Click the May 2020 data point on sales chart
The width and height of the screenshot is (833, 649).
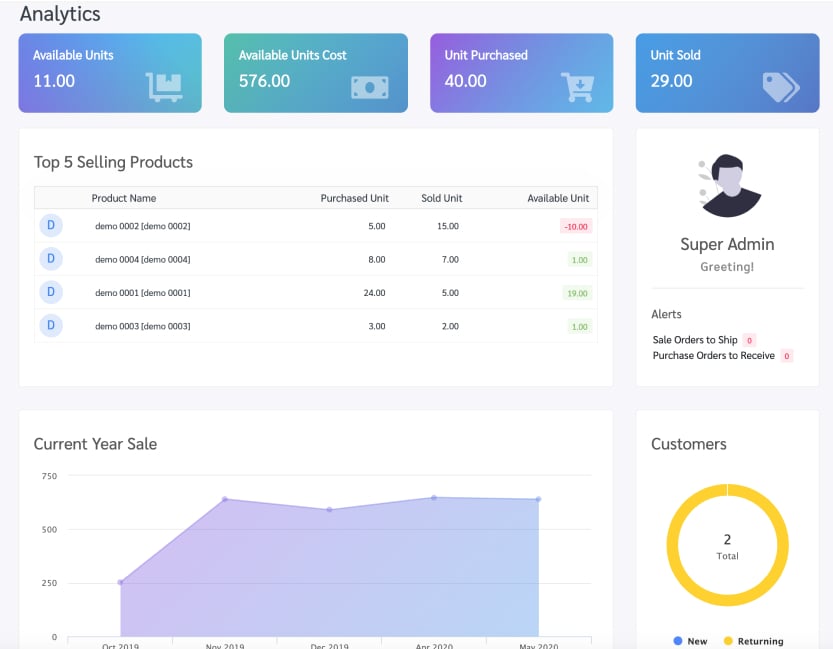coord(538,499)
